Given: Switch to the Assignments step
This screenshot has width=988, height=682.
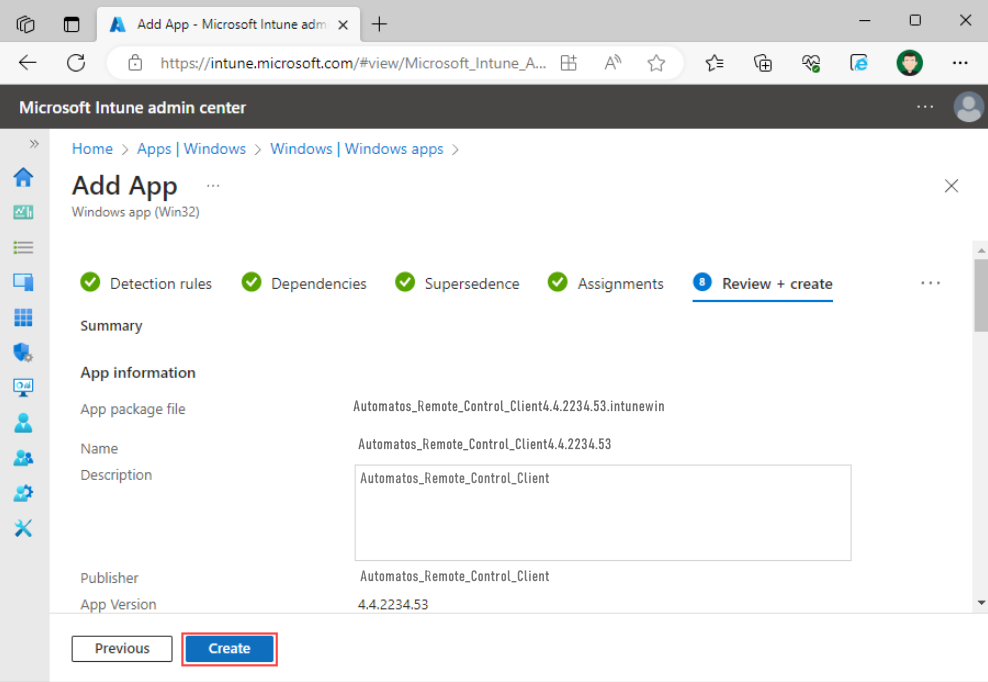Looking at the screenshot, I should [606, 283].
